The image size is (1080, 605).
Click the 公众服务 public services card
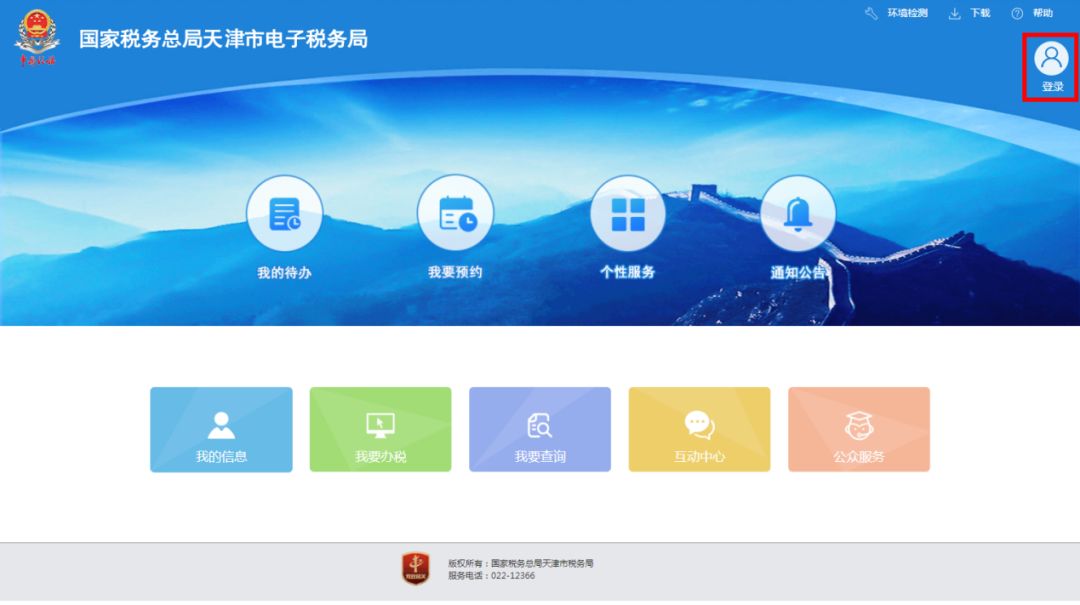tap(859, 429)
